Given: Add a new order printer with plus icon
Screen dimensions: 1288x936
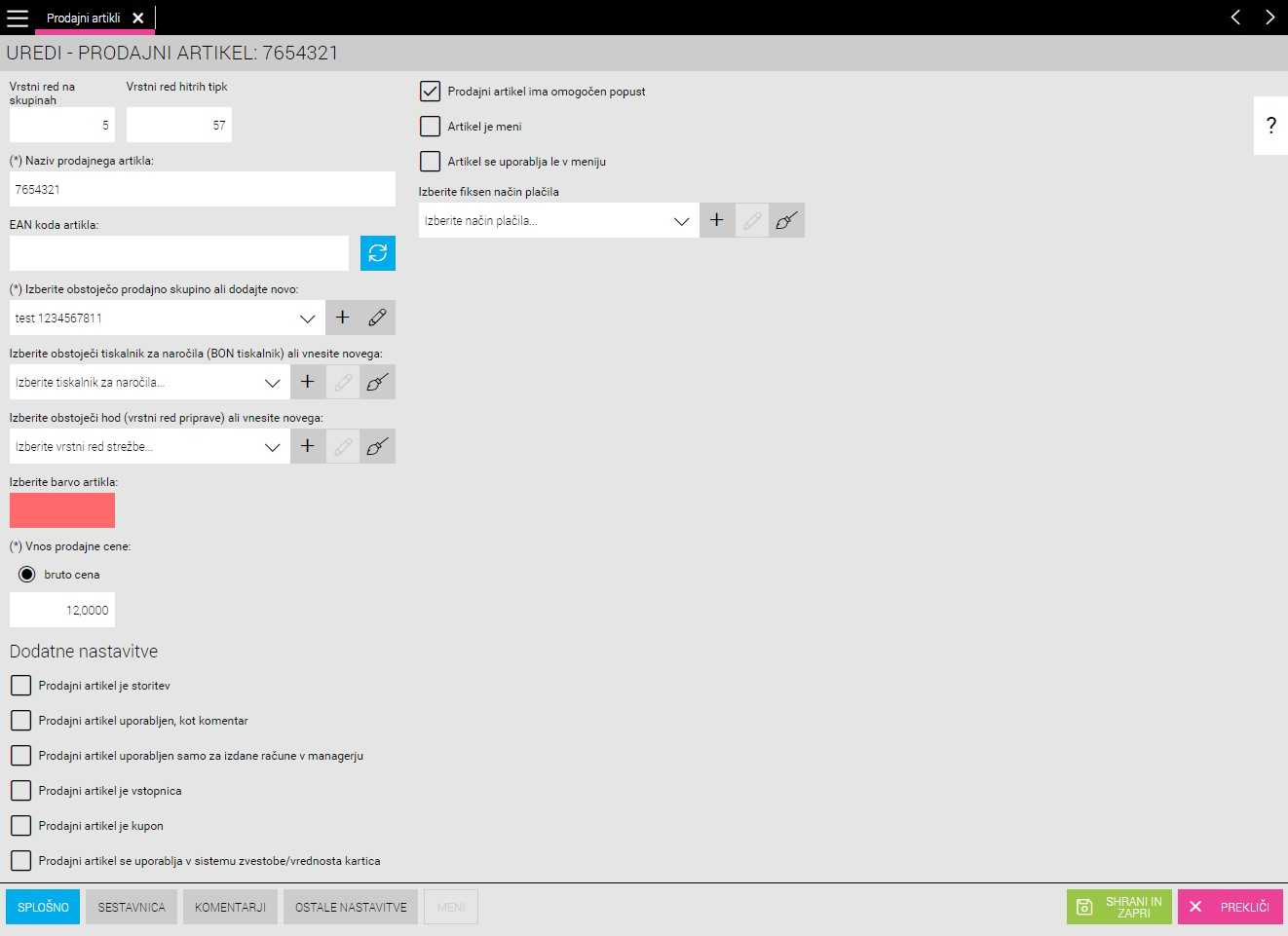Looking at the screenshot, I should tap(308, 382).
